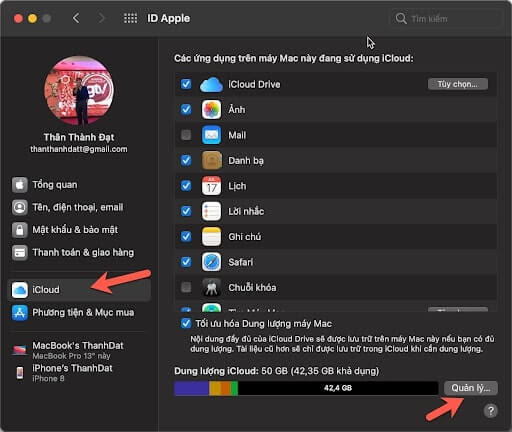
Task: Open the help question mark button
Action: [490, 411]
